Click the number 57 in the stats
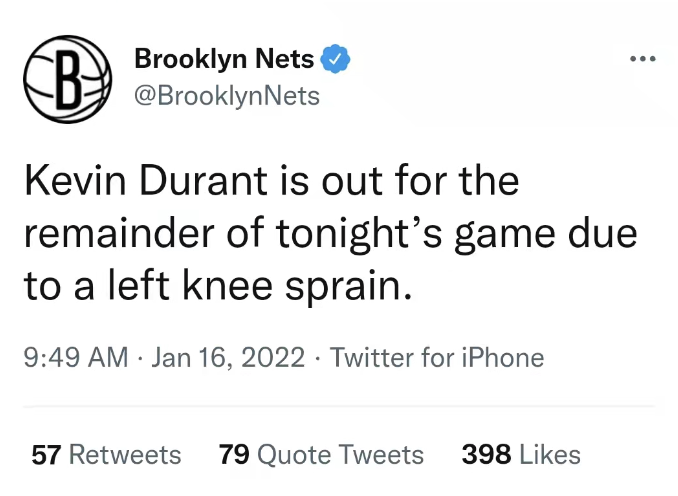The width and height of the screenshot is (678, 496). 46,455
